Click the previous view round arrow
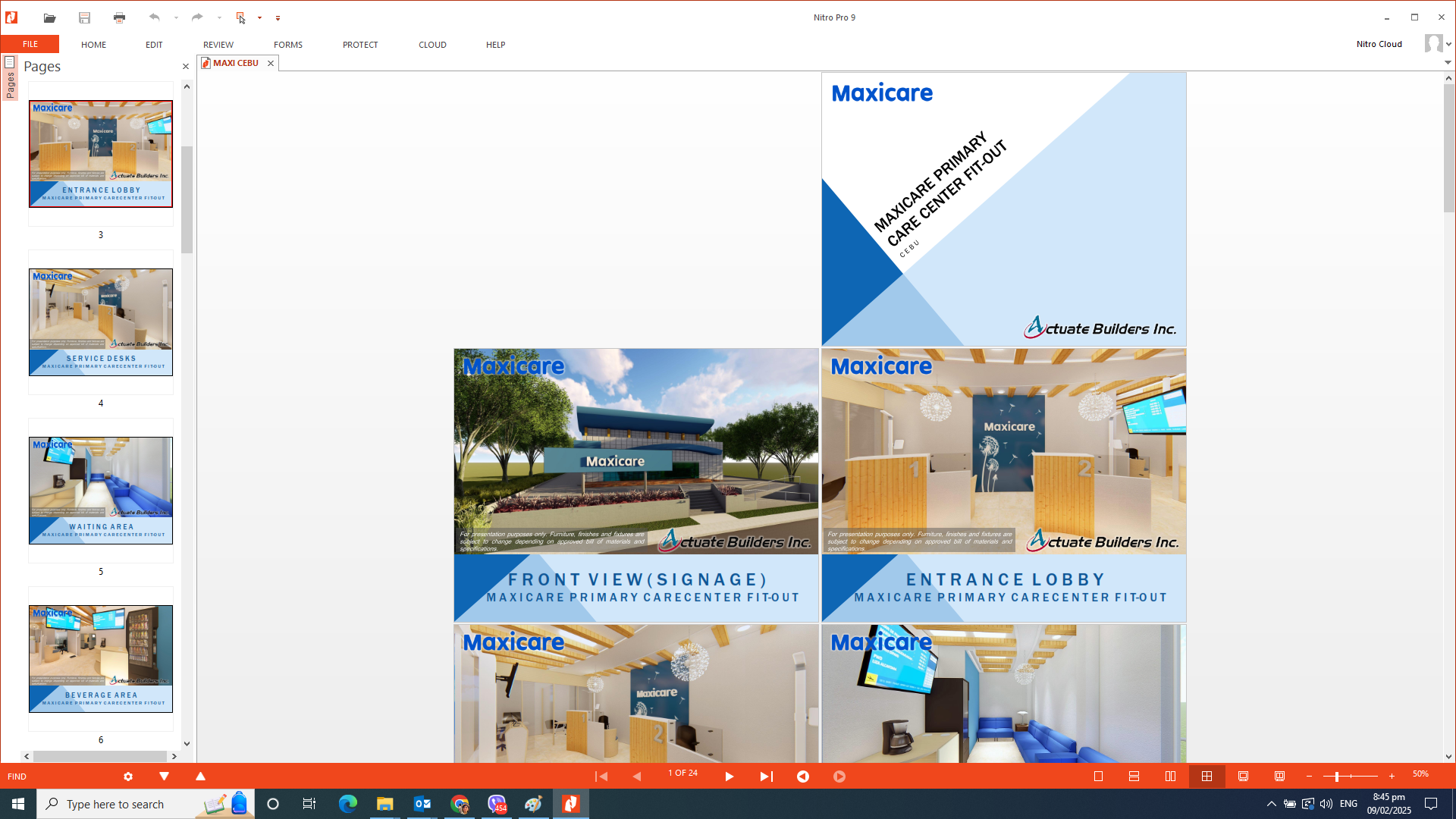1456x819 pixels. 802,777
